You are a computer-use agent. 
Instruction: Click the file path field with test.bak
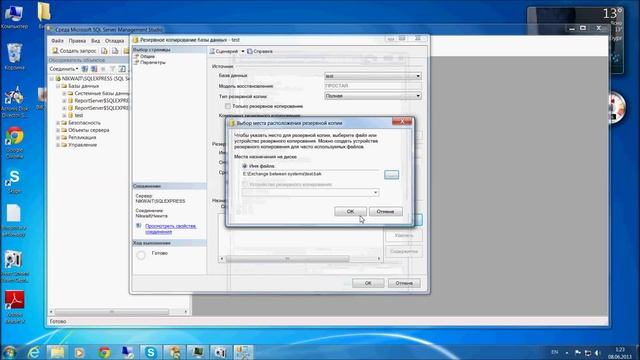[310, 174]
